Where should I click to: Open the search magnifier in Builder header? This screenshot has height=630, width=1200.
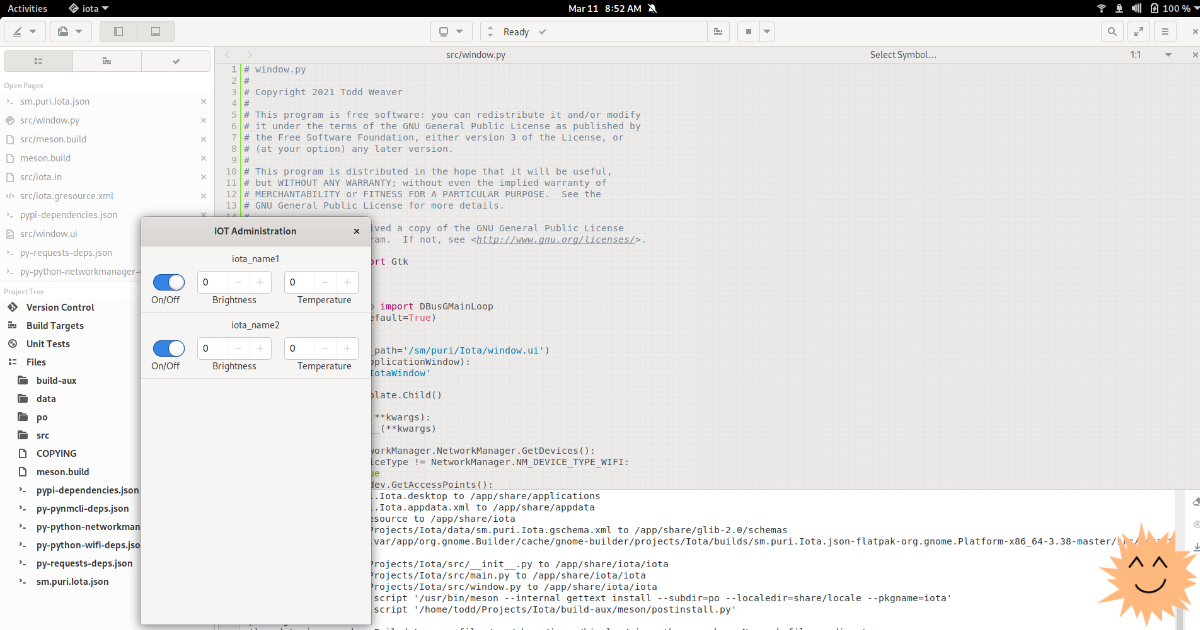[1113, 32]
